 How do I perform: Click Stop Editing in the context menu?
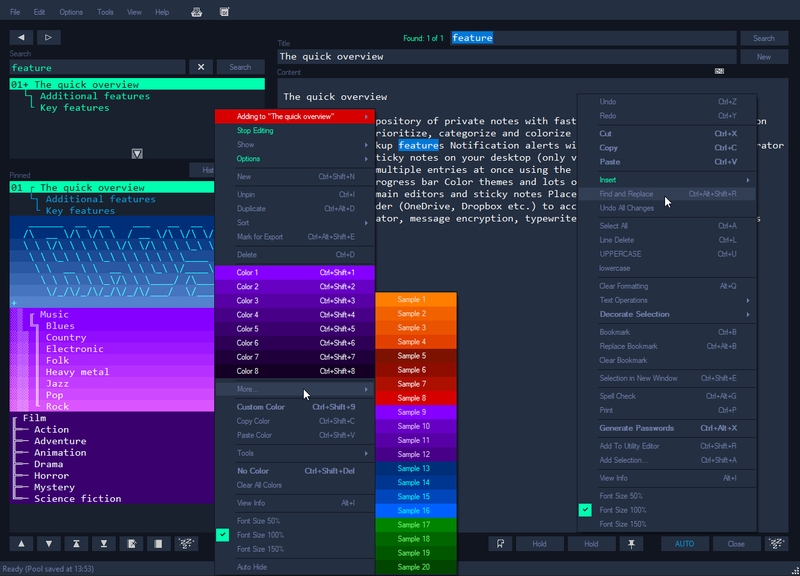point(295,131)
